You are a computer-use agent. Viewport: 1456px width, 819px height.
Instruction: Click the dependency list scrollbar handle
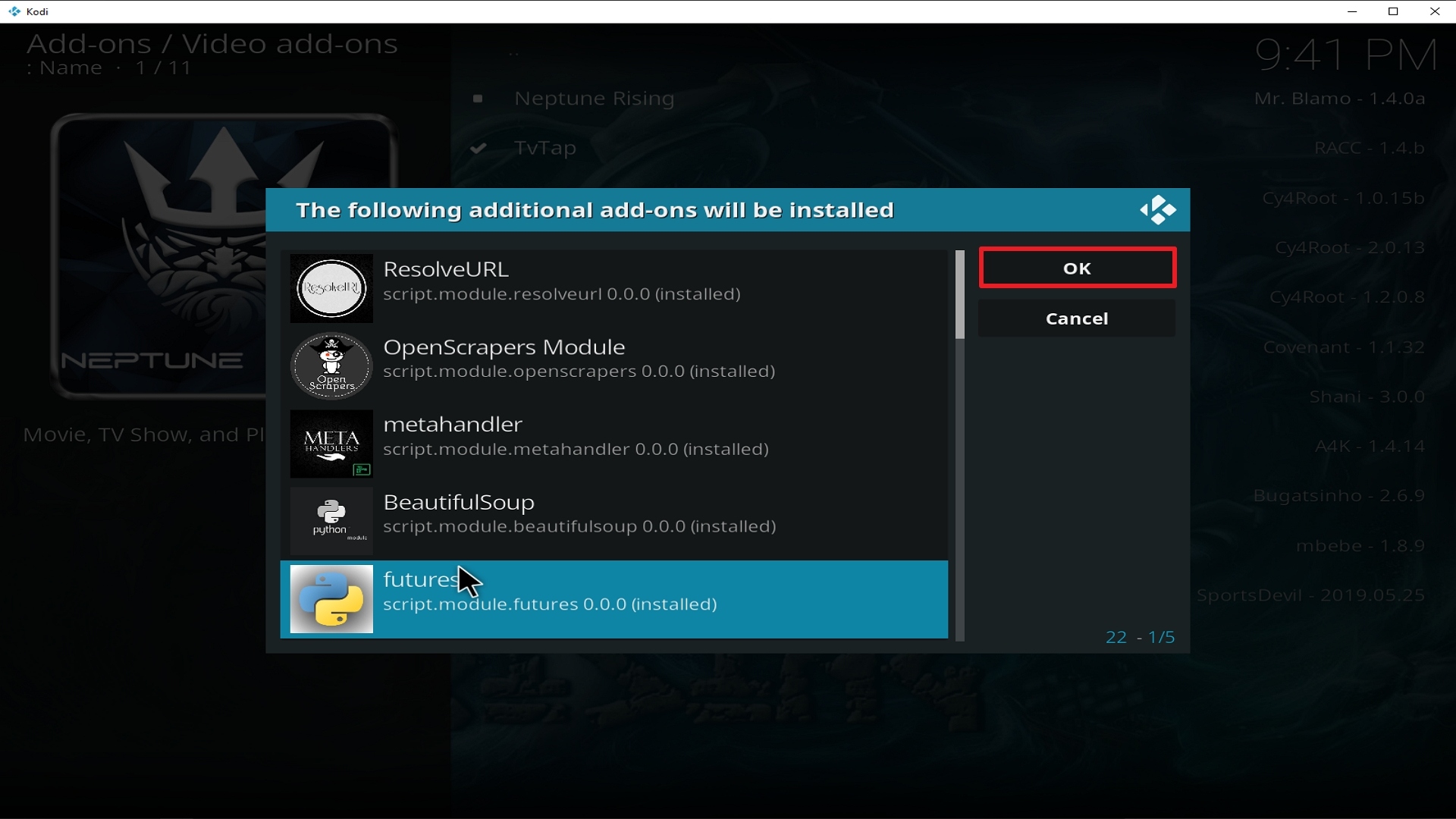(x=960, y=294)
